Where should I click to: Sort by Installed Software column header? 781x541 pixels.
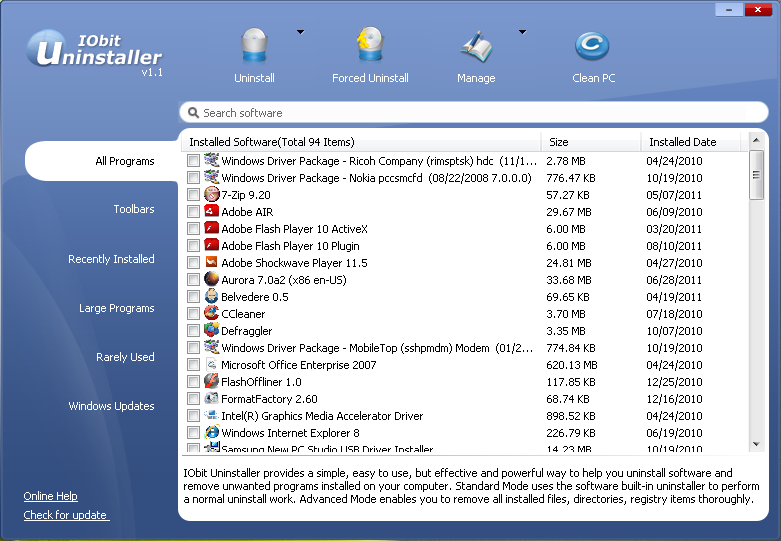coord(361,142)
